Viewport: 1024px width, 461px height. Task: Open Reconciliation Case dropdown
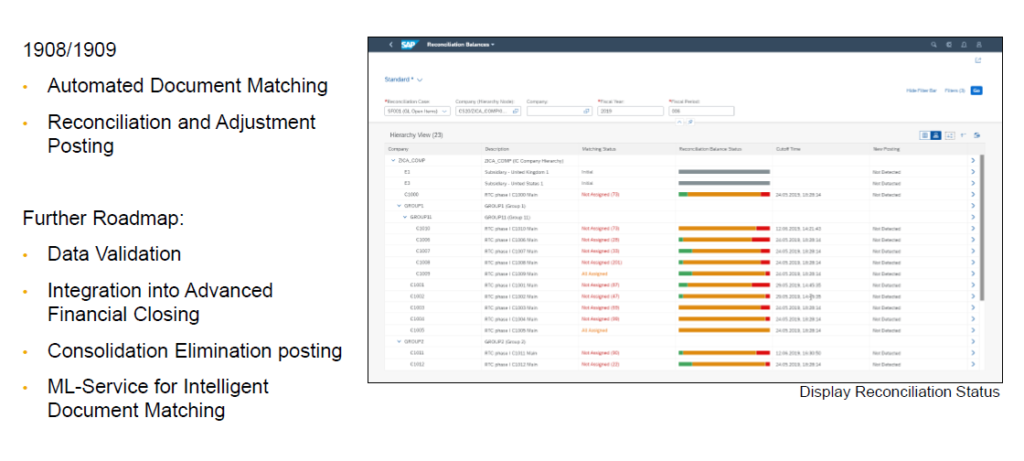click(x=444, y=111)
